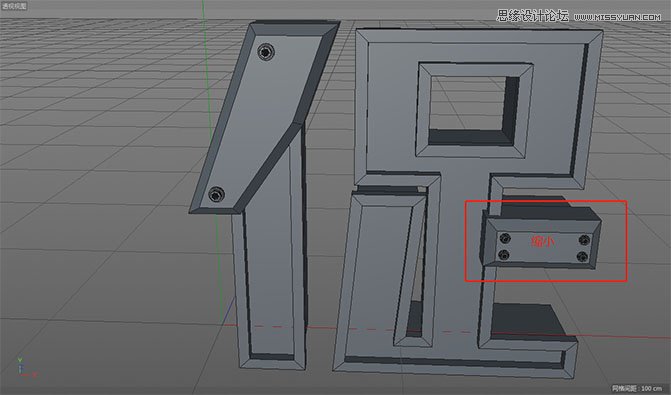Screen dimensions: 671x395
Task: Click the top frame bar of the 保 character
Action: [478, 36]
